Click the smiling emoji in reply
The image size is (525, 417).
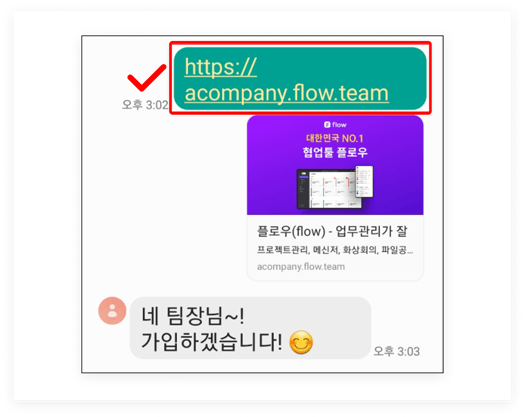tap(301, 342)
